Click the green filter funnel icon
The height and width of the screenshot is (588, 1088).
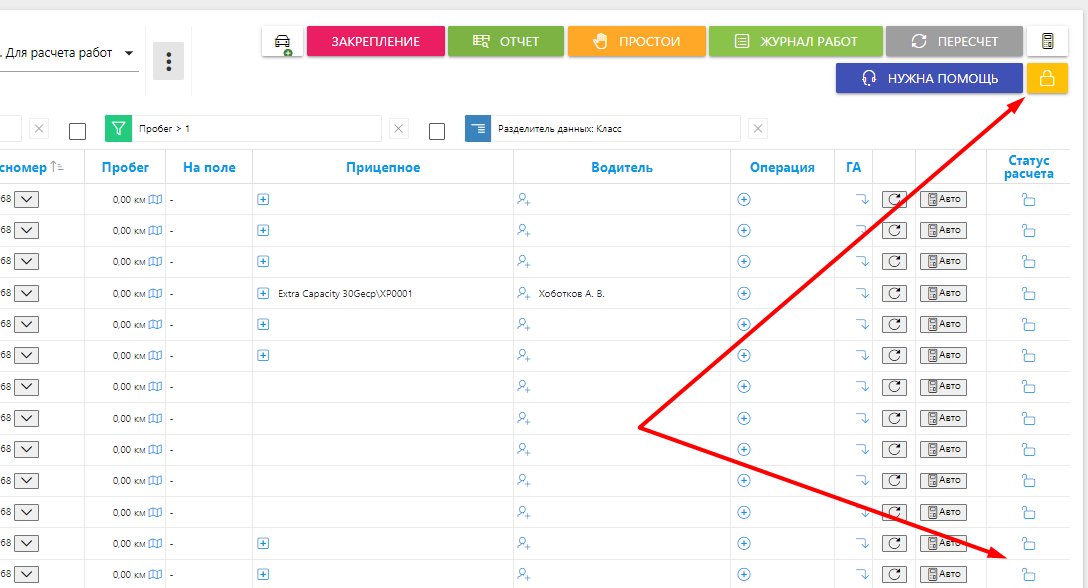click(119, 128)
